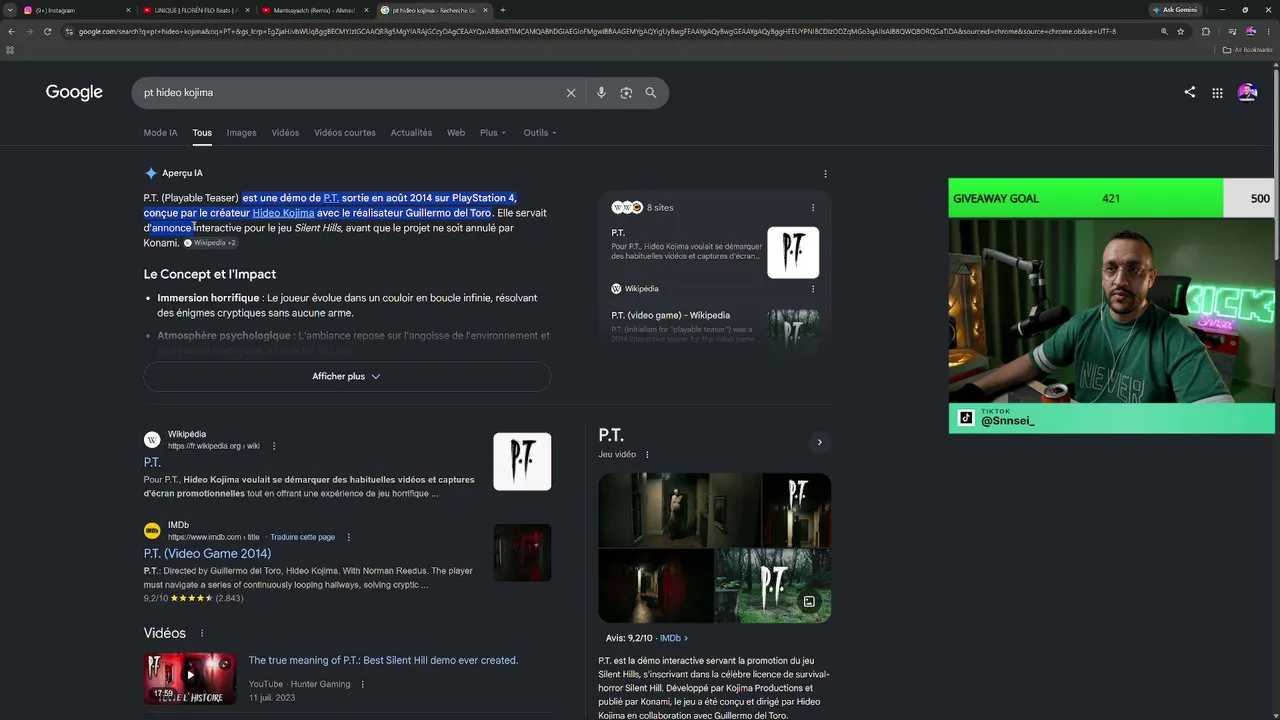This screenshot has height=720, width=1280.
Task: Click Traduire cette page for the IMDb result
Action: [302, 537]
